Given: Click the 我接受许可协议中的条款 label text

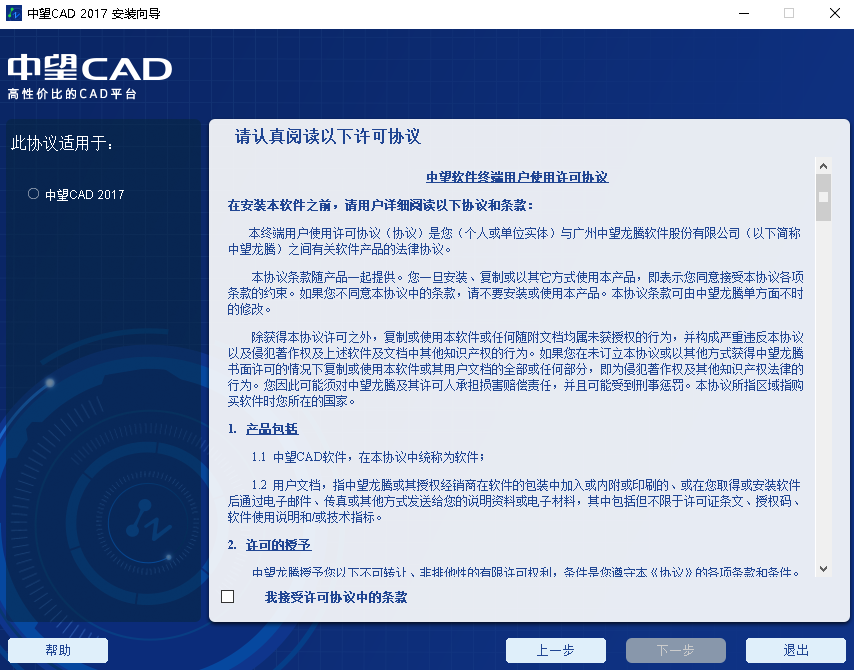Looking at the screenshot, I should coord(336,597).
